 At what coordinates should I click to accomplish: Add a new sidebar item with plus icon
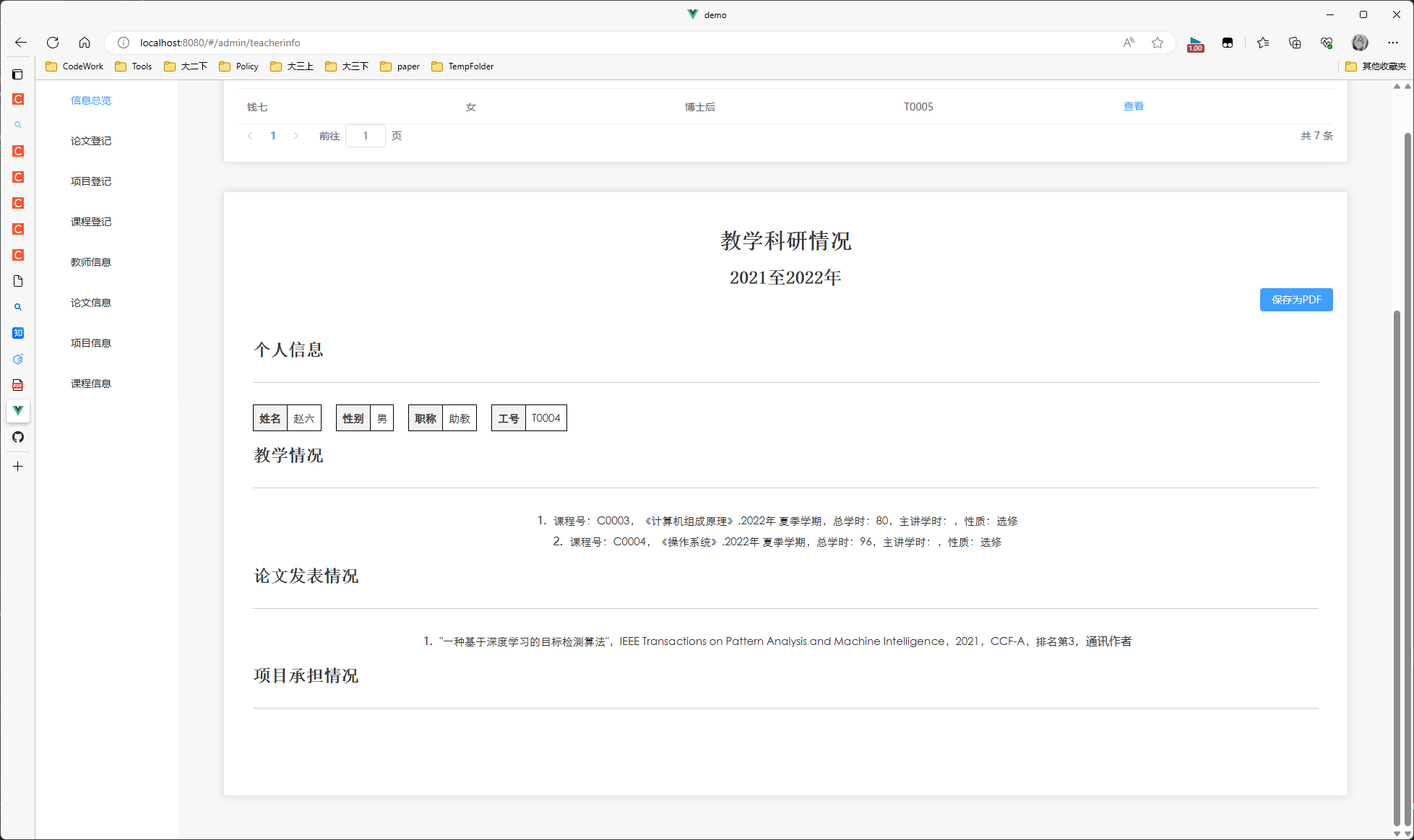click(x=18, y=466)
